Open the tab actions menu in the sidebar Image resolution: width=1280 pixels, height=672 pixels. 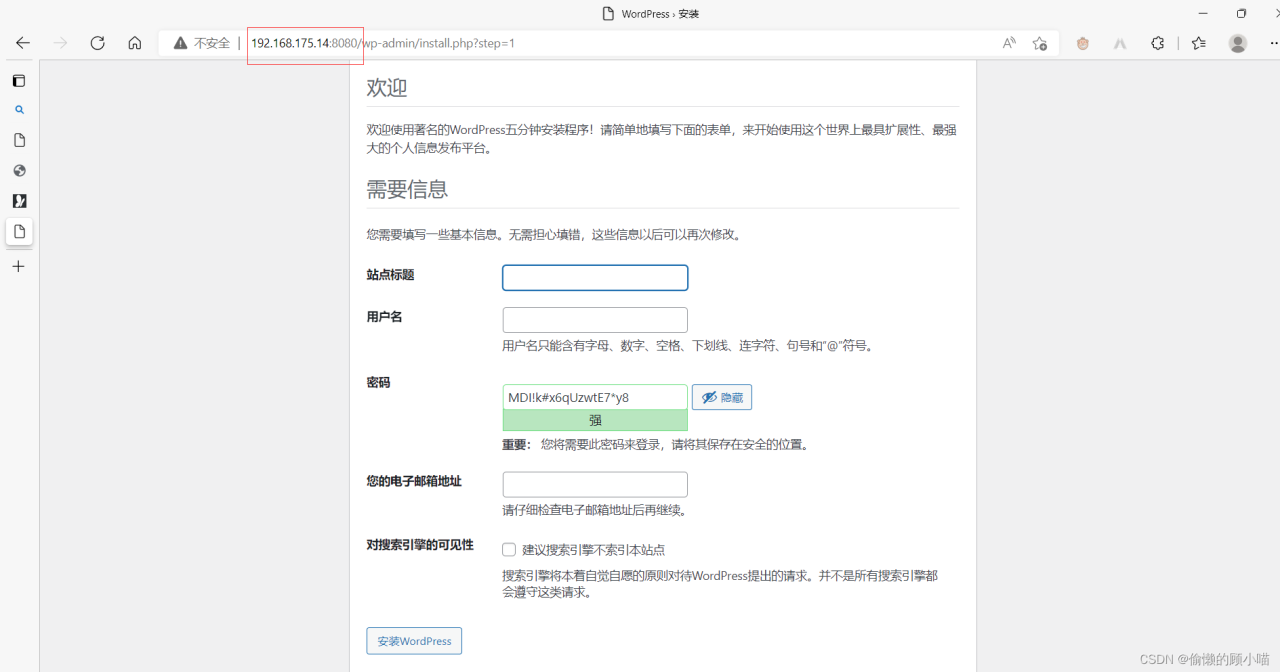(18, 81)
